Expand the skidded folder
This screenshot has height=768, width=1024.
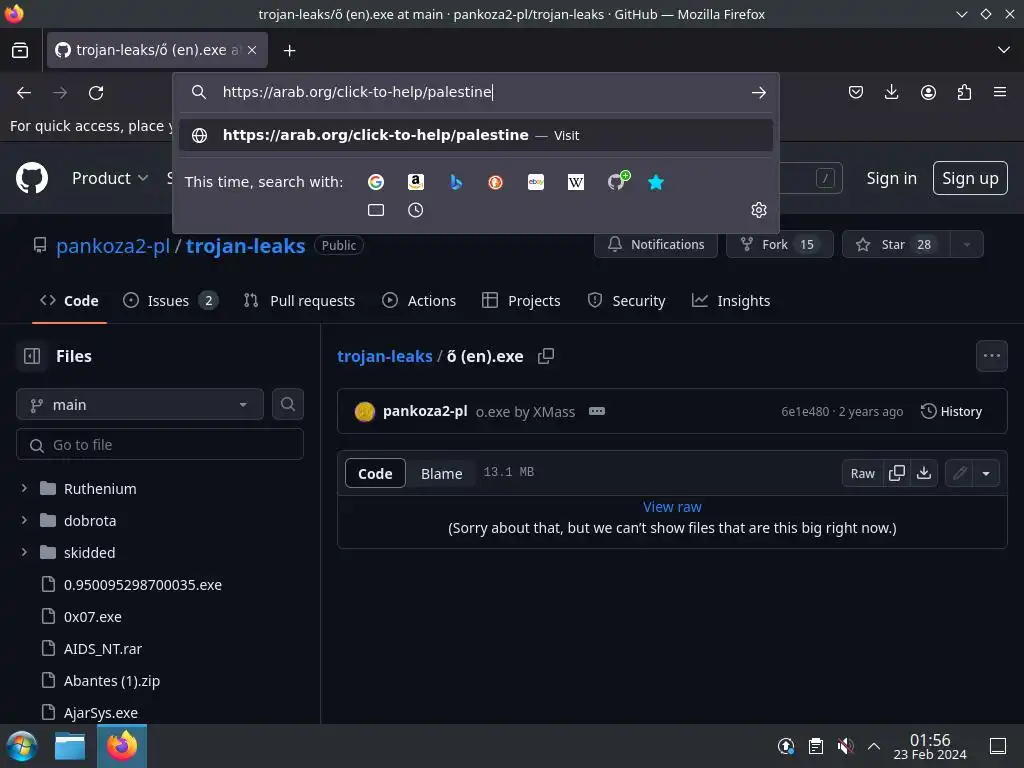point(24,552)
